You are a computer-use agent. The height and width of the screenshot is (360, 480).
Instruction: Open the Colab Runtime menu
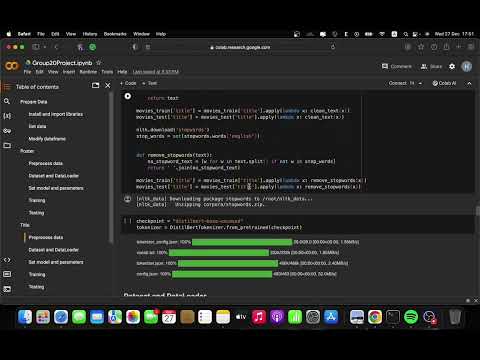click(x=88, y=72)
